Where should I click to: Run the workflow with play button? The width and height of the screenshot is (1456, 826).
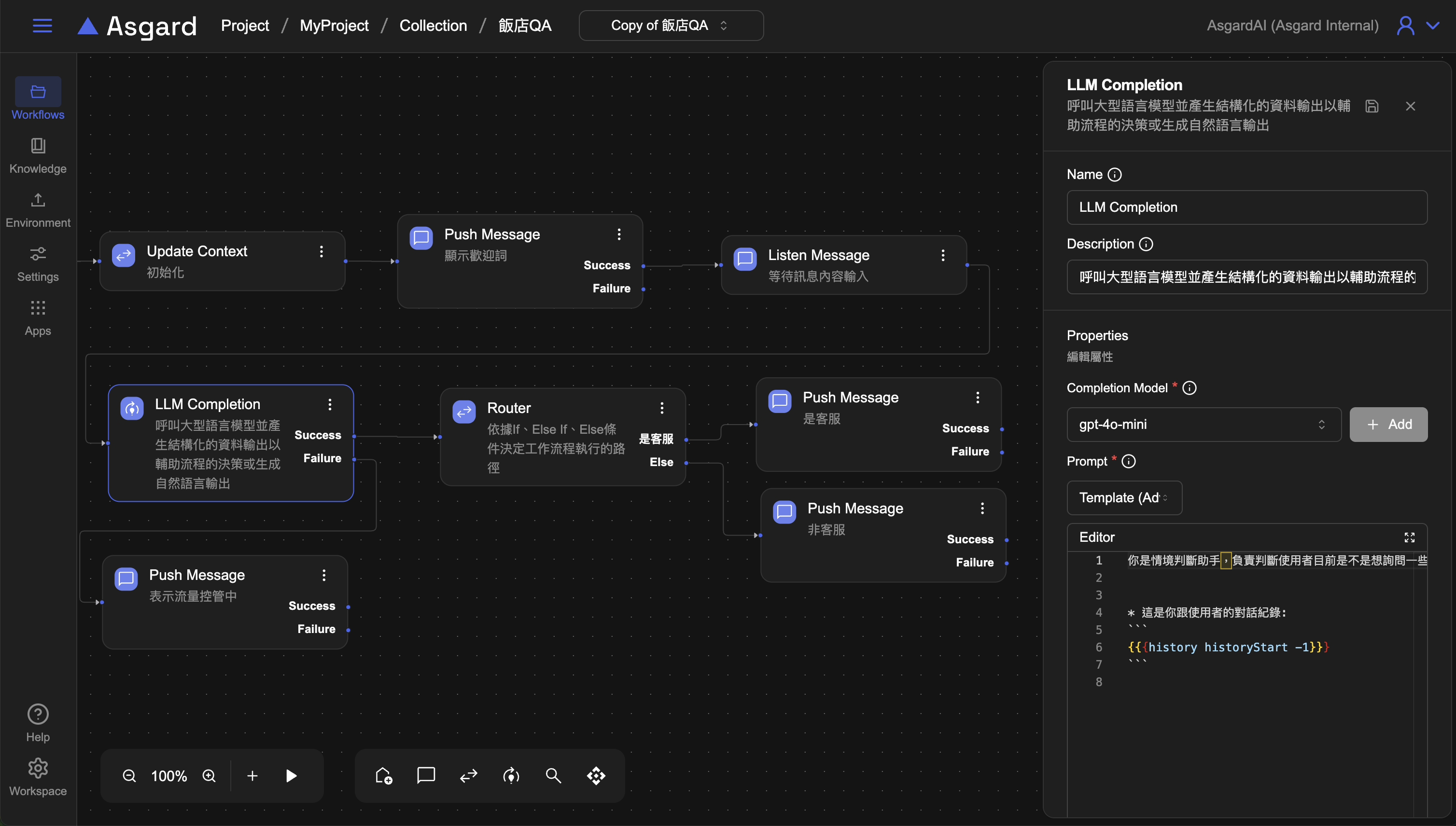pyautogui.click(x=291, y=775)
